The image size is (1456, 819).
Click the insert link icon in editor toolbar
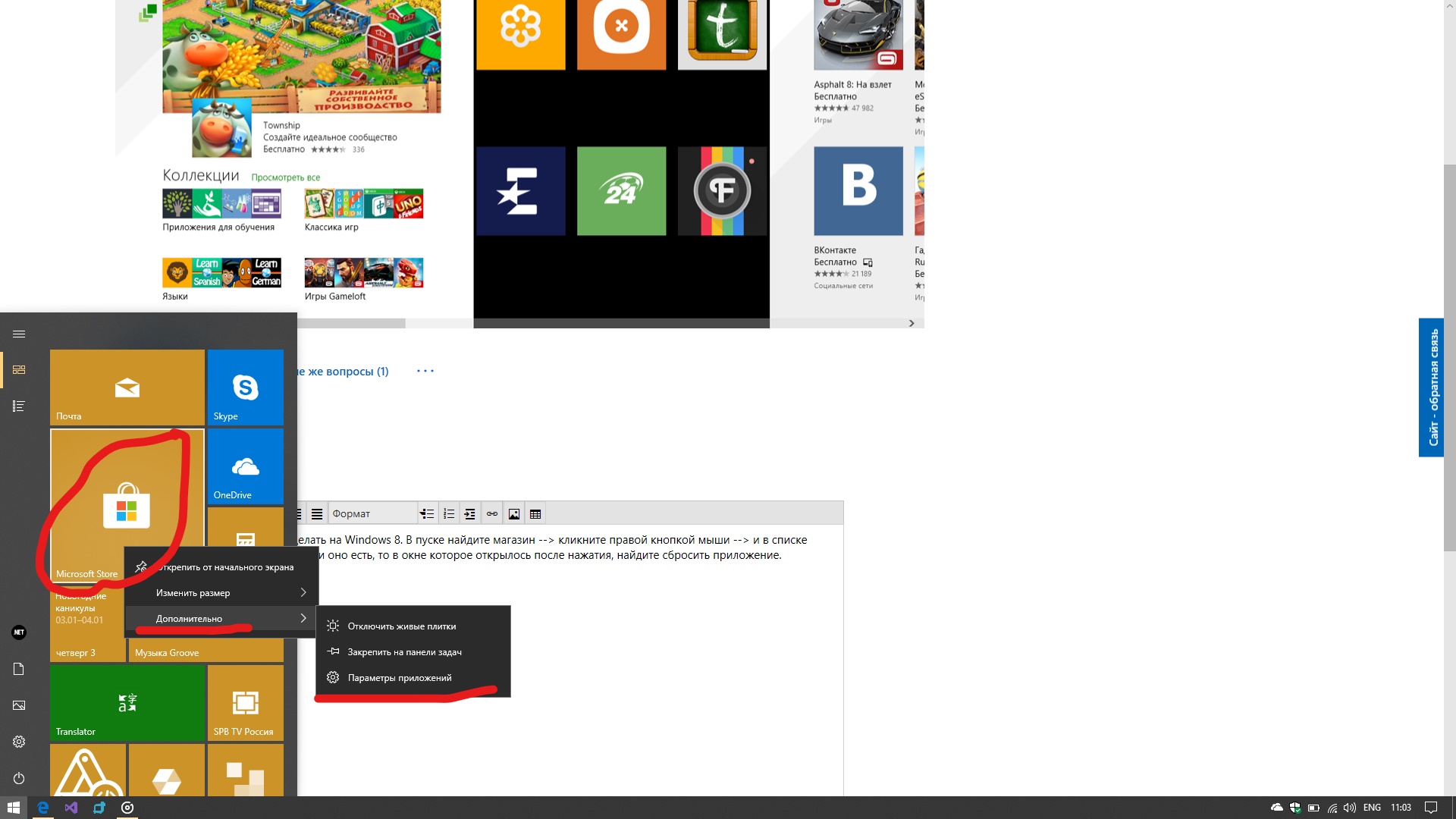click(492, 513)
